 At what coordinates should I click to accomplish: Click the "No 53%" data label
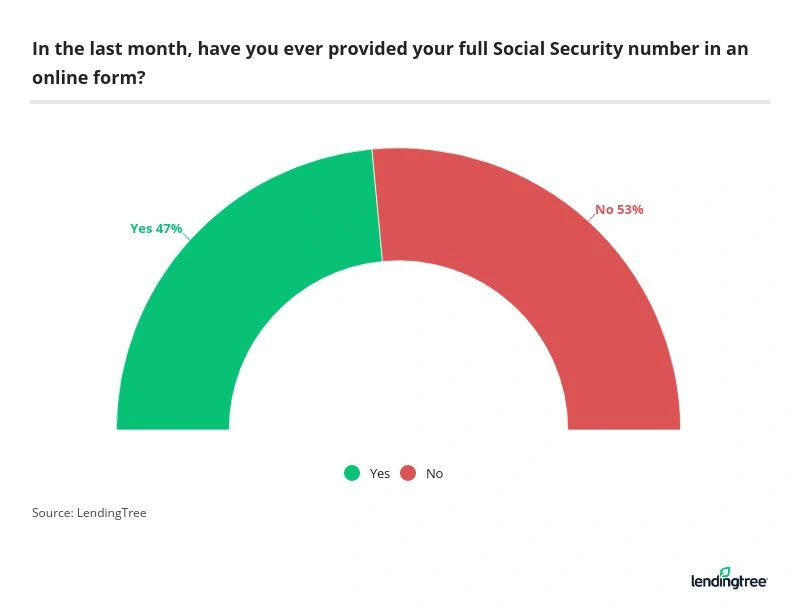(619, 210)
